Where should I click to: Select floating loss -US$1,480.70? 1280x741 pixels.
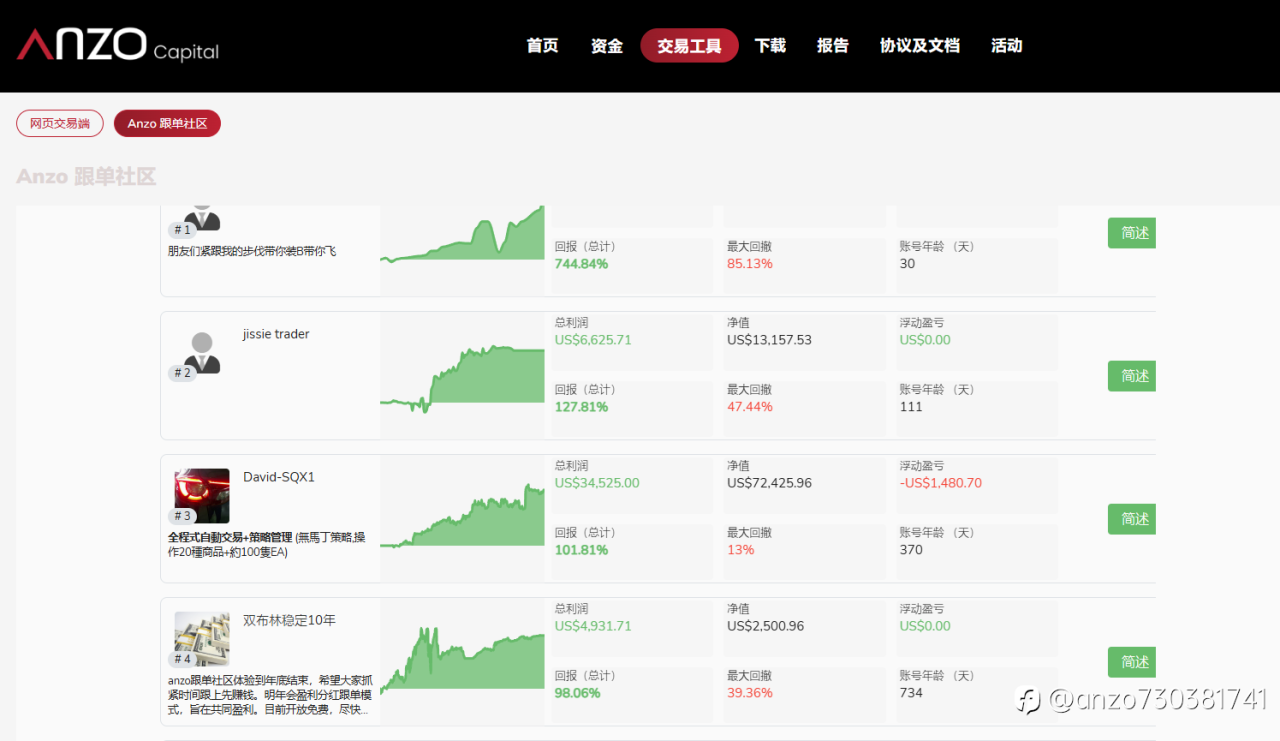[940, 483]
